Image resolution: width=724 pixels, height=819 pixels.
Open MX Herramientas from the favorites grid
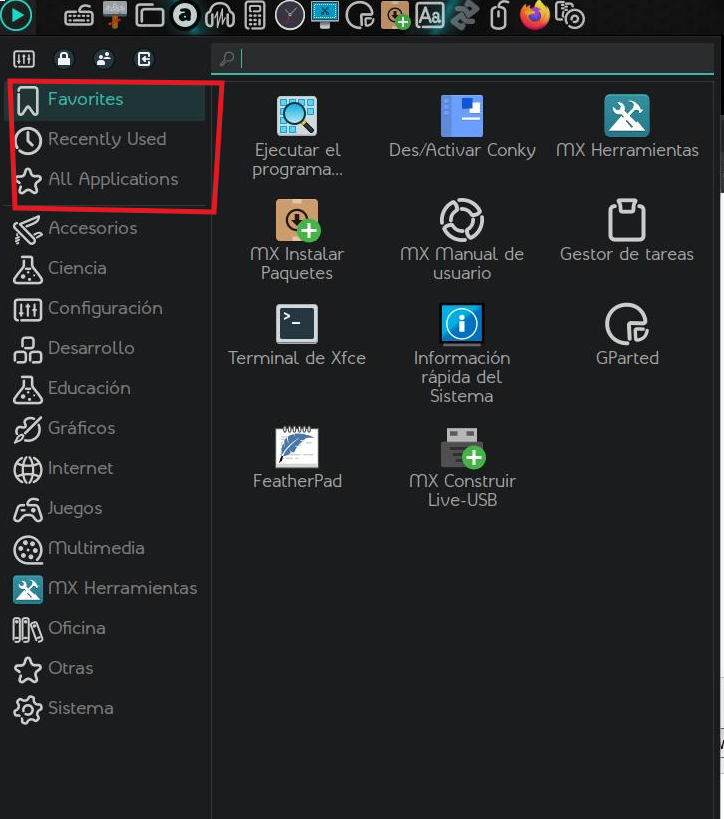(627, 127)
